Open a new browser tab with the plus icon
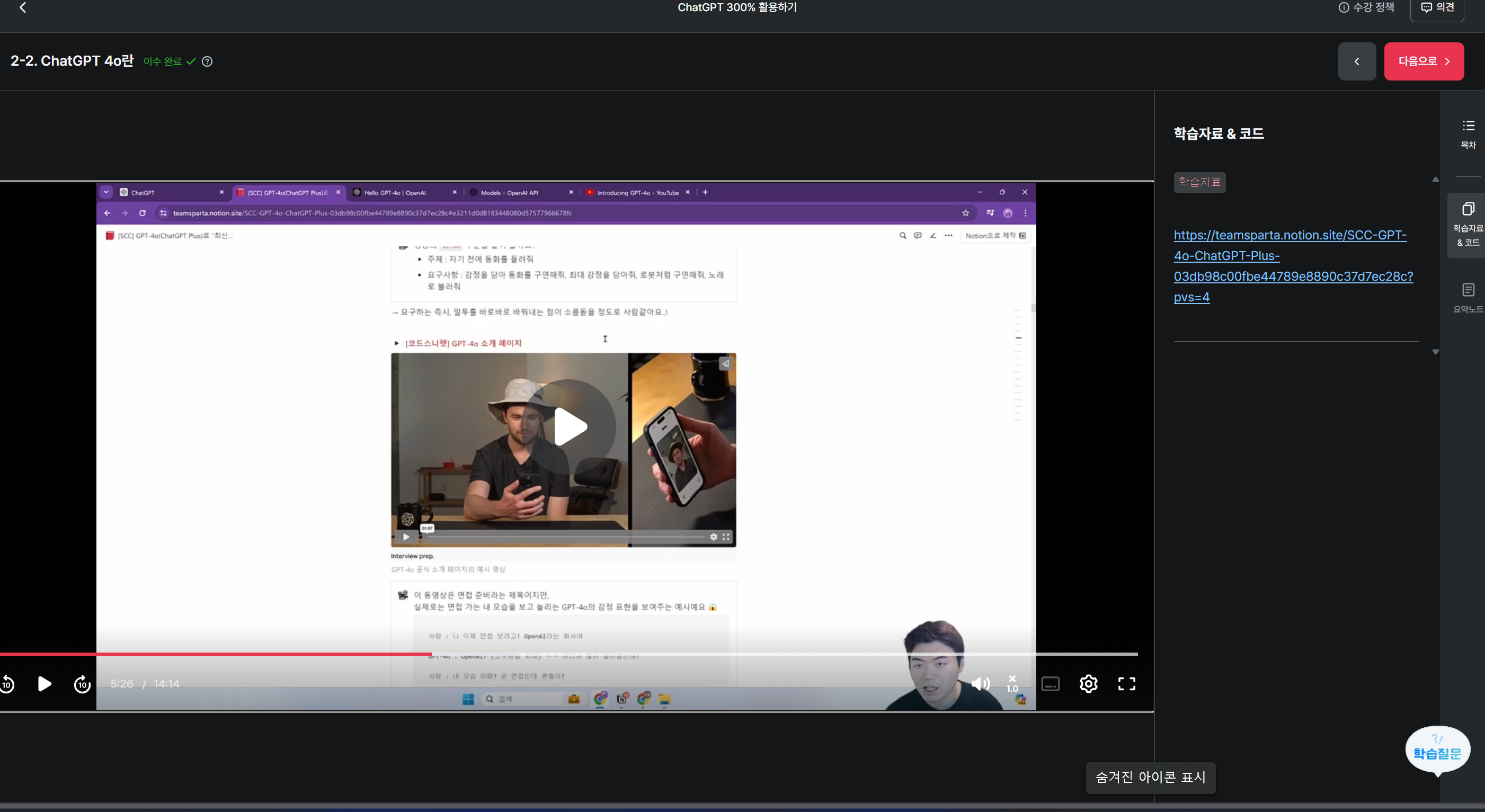Viewport: 1485px width, 812px height. click(705, 192)
